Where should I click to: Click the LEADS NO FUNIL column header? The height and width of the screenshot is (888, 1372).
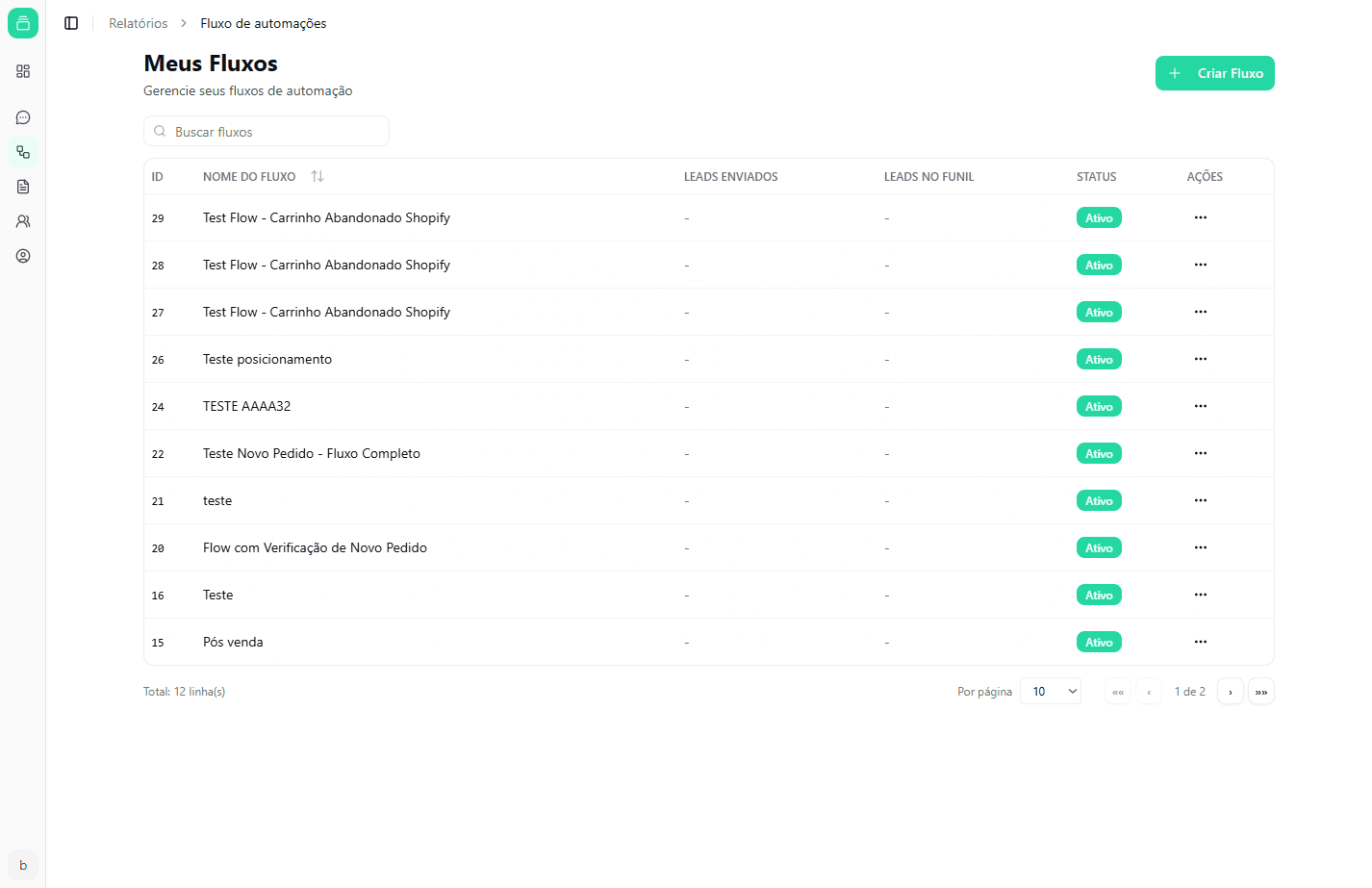coord(929,176)
